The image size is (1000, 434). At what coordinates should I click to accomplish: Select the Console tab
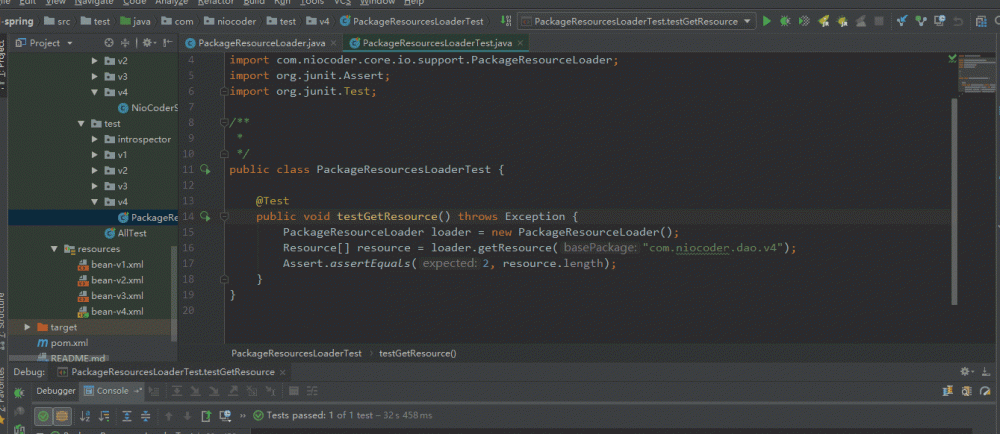coord(112,391)
